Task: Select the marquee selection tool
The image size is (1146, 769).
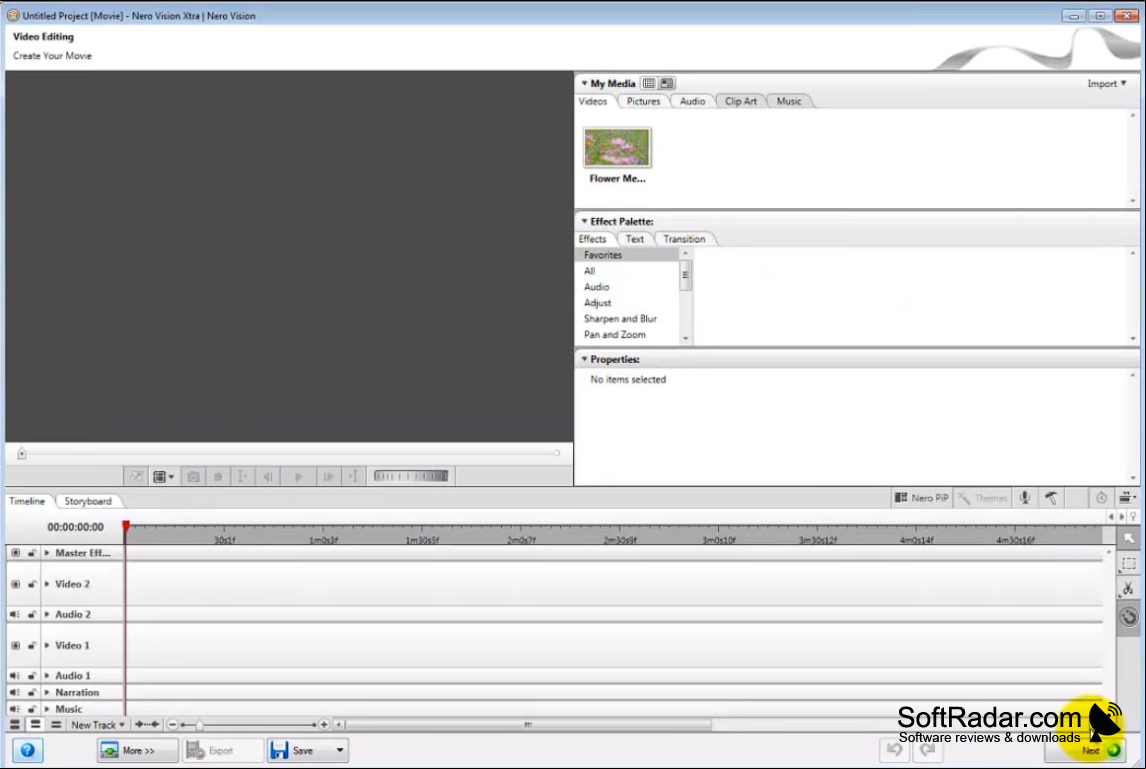Action: pos(1129,564)
